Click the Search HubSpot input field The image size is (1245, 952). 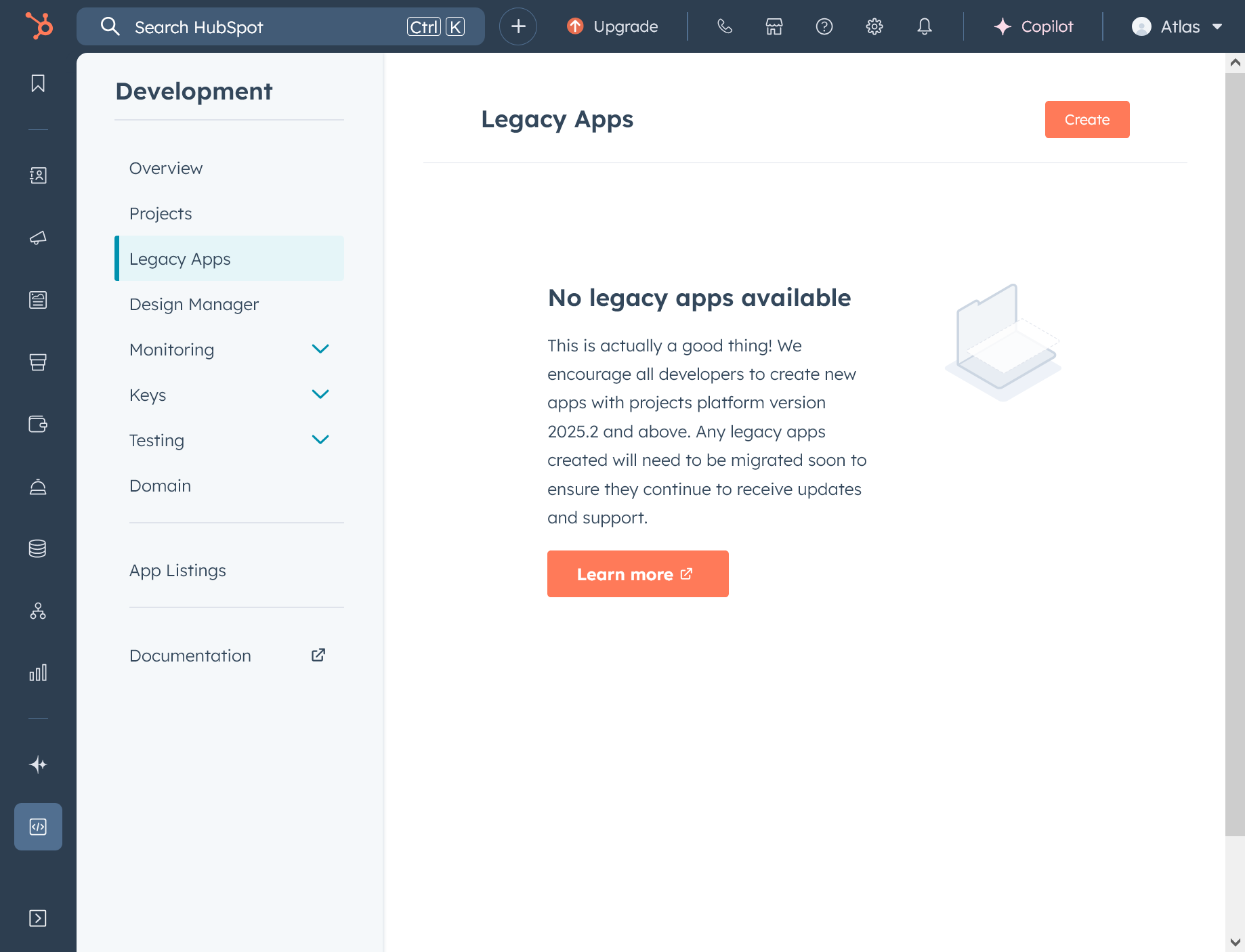(x=280, y=26)
